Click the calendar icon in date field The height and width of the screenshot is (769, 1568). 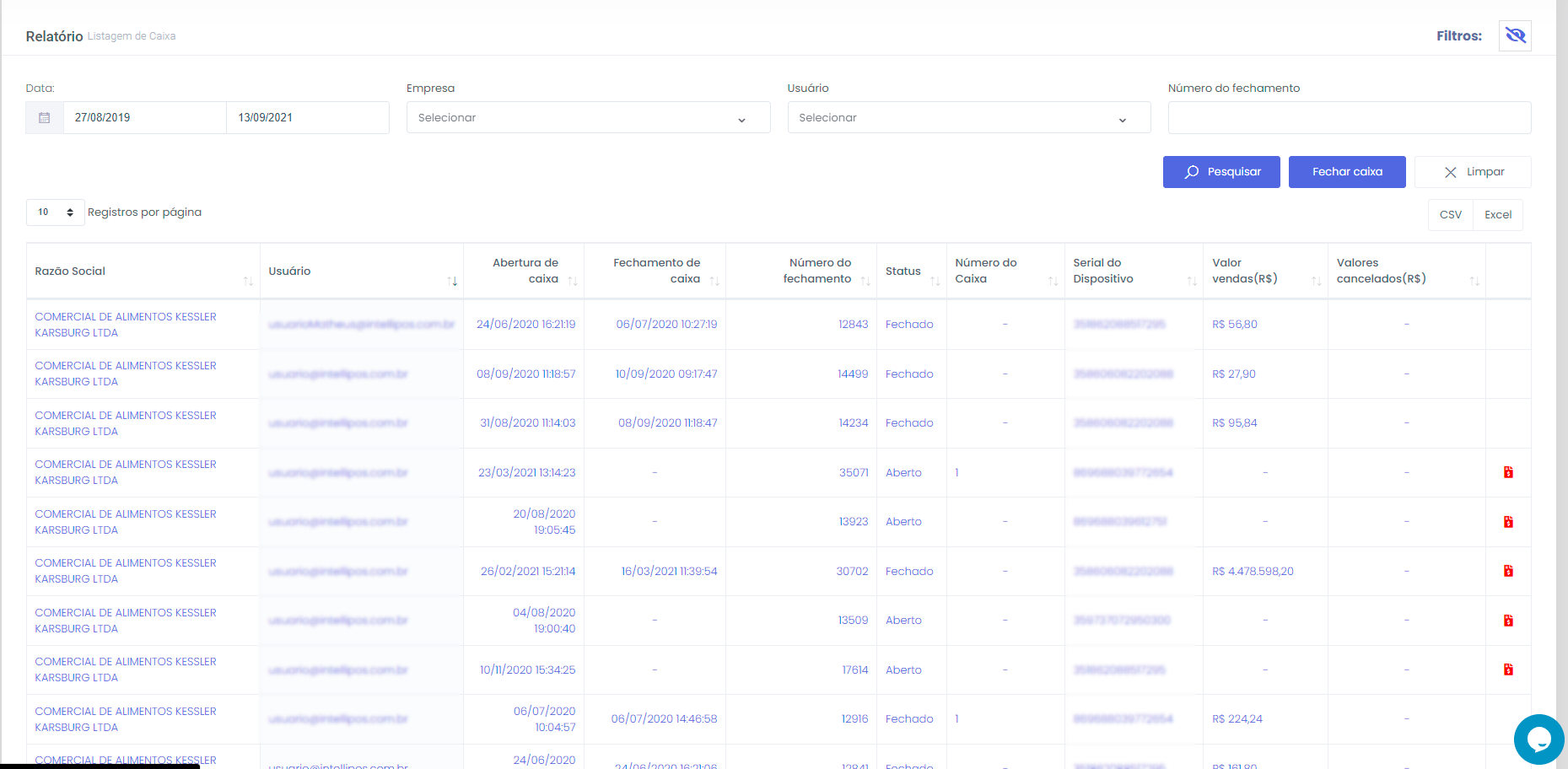[x=45, y=118]
